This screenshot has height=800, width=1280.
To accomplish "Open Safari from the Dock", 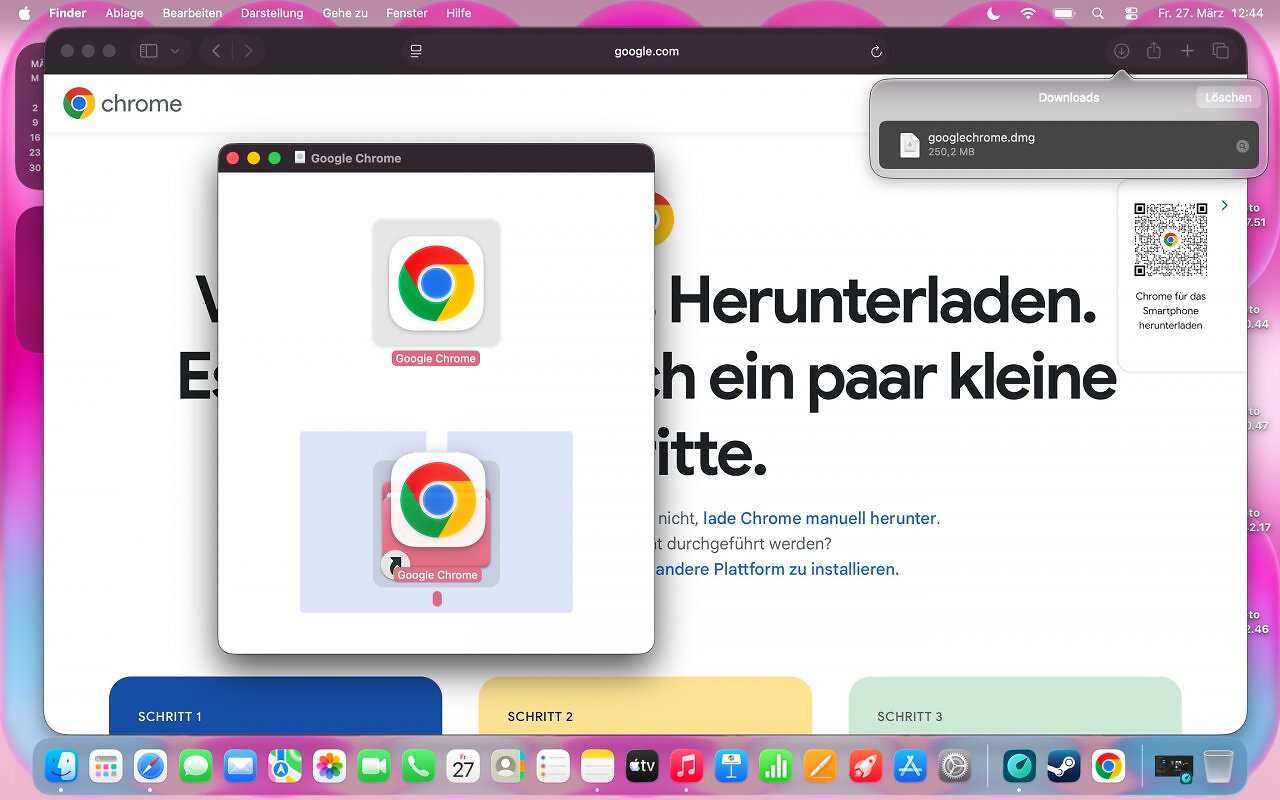I will [151, 767].
